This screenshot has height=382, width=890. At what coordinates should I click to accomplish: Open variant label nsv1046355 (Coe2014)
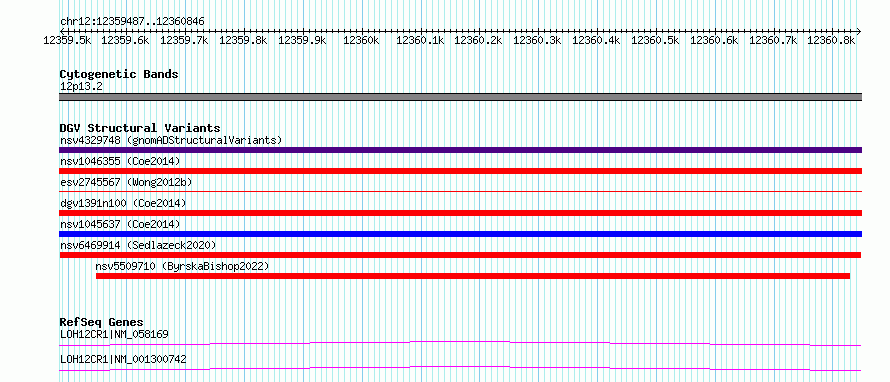120,161
